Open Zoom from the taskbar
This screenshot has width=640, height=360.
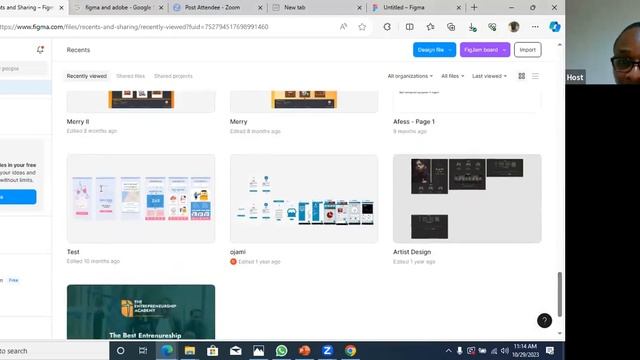coord(327,351)
